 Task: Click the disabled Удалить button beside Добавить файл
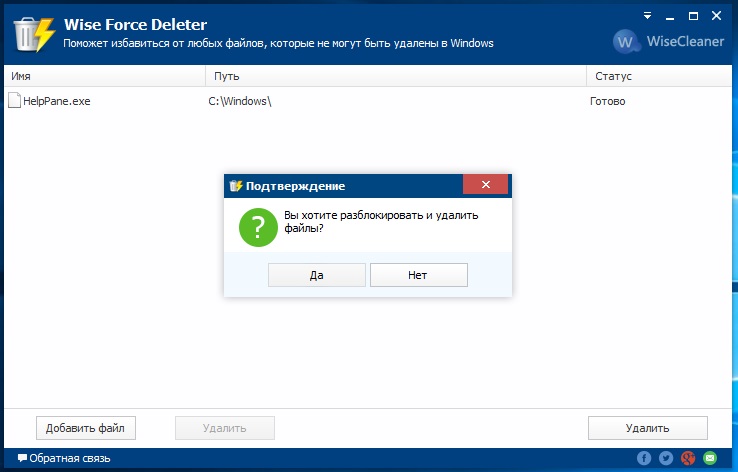tap(225, 428)
